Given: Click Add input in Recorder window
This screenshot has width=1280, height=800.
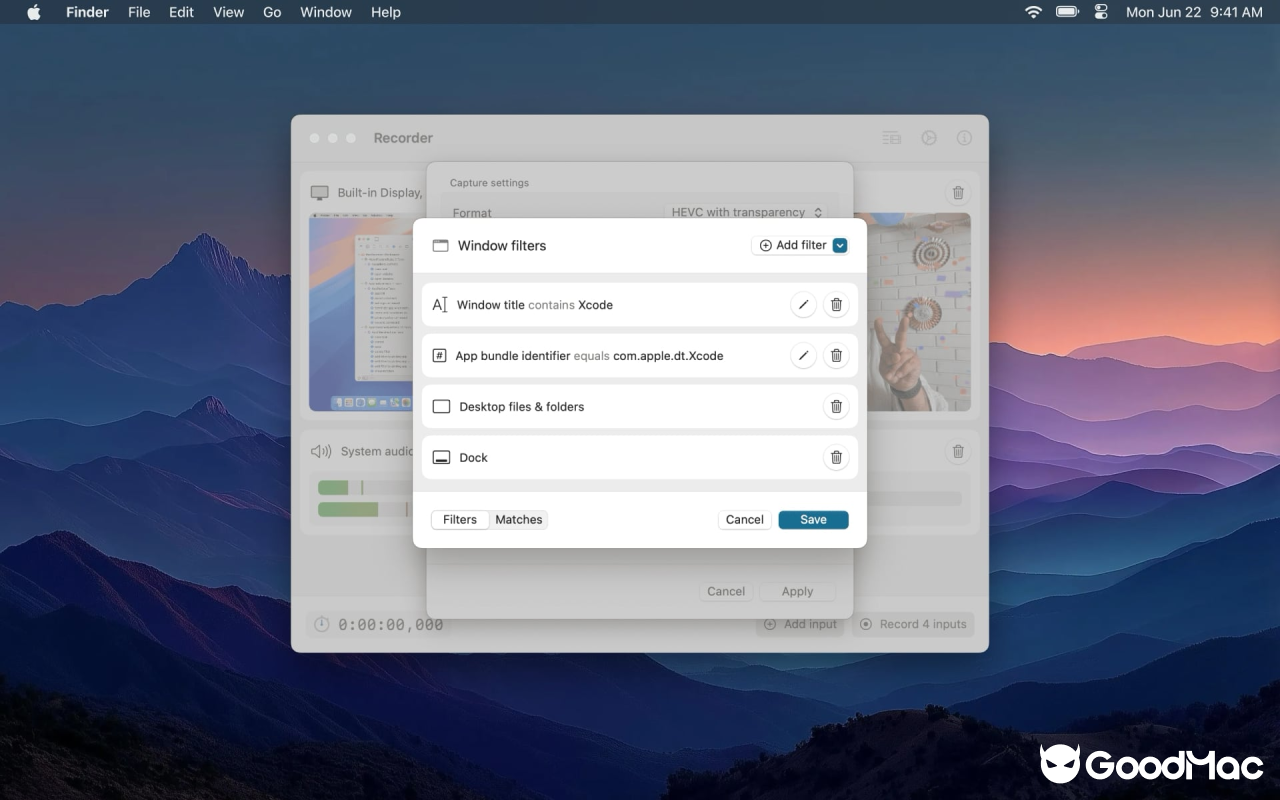Looking at the screenshot, I should 800,624.
